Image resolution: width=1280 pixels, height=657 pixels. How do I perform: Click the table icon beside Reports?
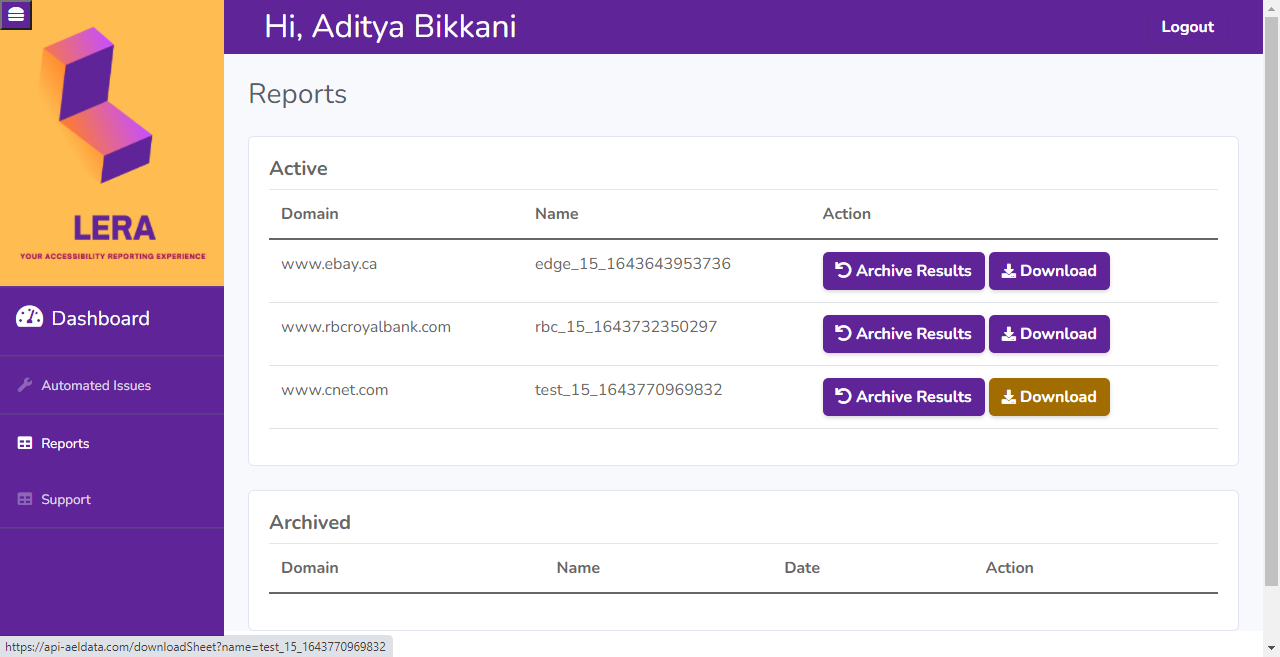click(25, 443)
